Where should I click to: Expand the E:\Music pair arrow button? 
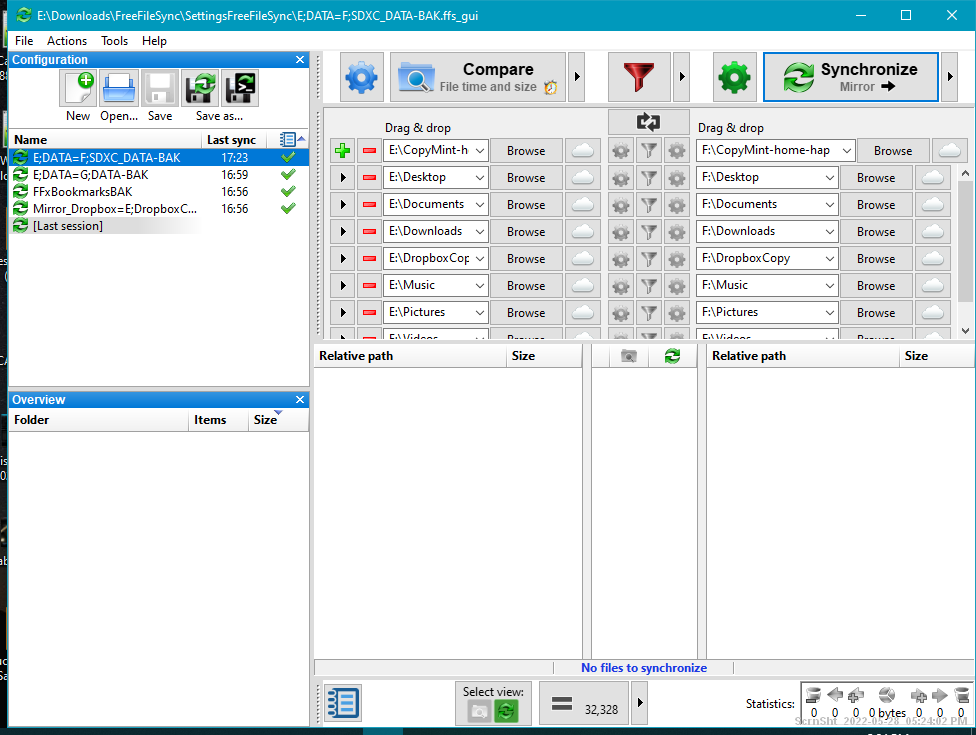(342, 286)
